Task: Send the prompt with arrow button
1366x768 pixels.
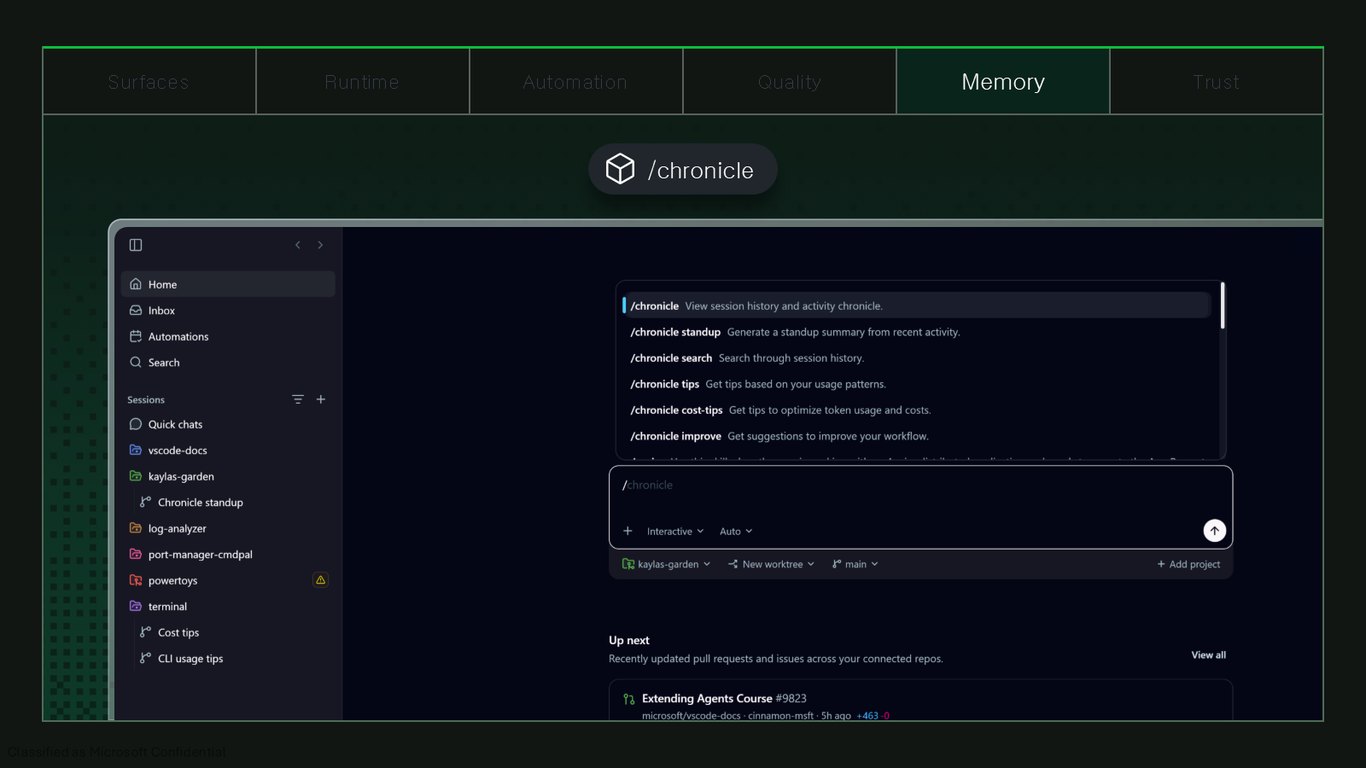Action: [x=1214, y=531]
